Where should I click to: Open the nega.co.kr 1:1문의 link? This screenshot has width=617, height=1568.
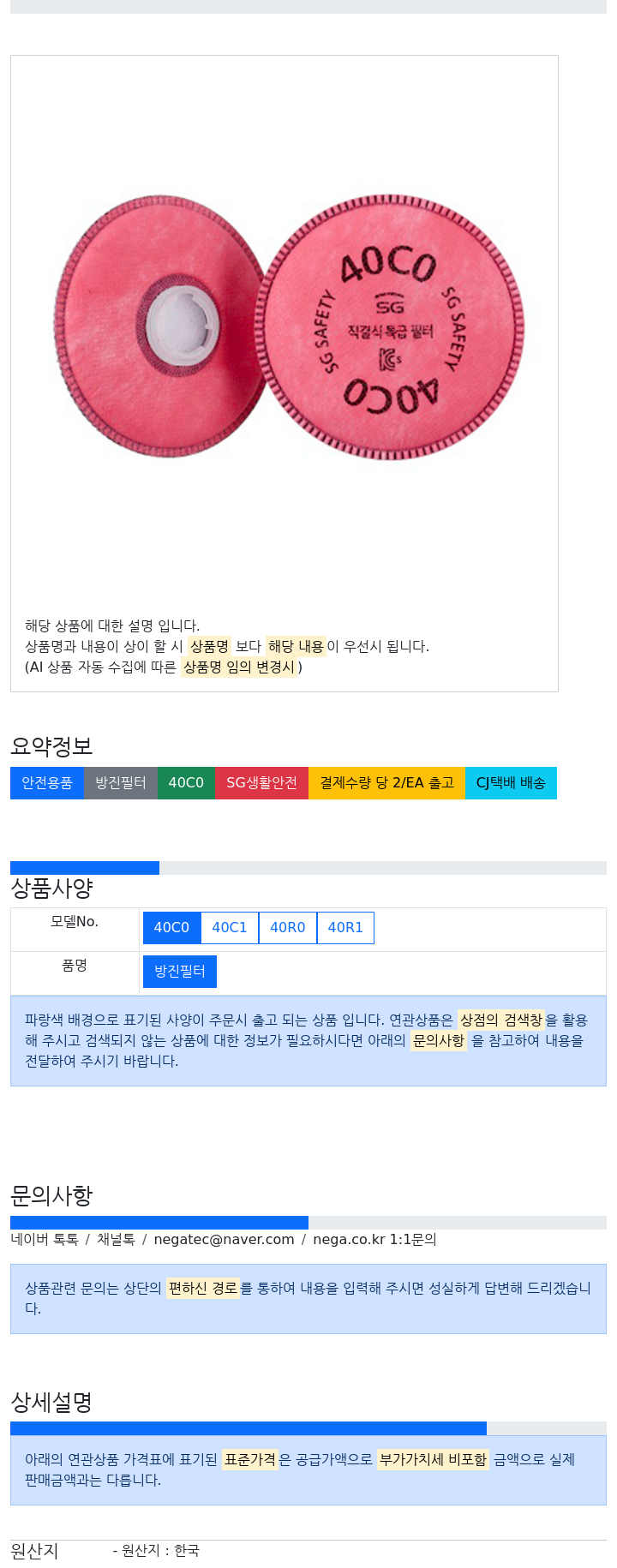point(374,1240)
